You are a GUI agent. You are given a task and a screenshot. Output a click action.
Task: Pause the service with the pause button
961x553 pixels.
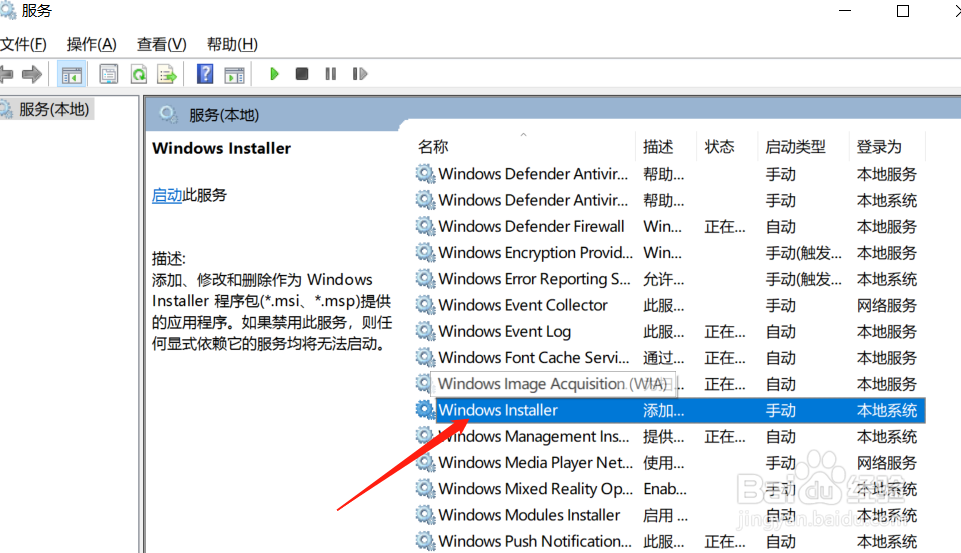[330, 74]
